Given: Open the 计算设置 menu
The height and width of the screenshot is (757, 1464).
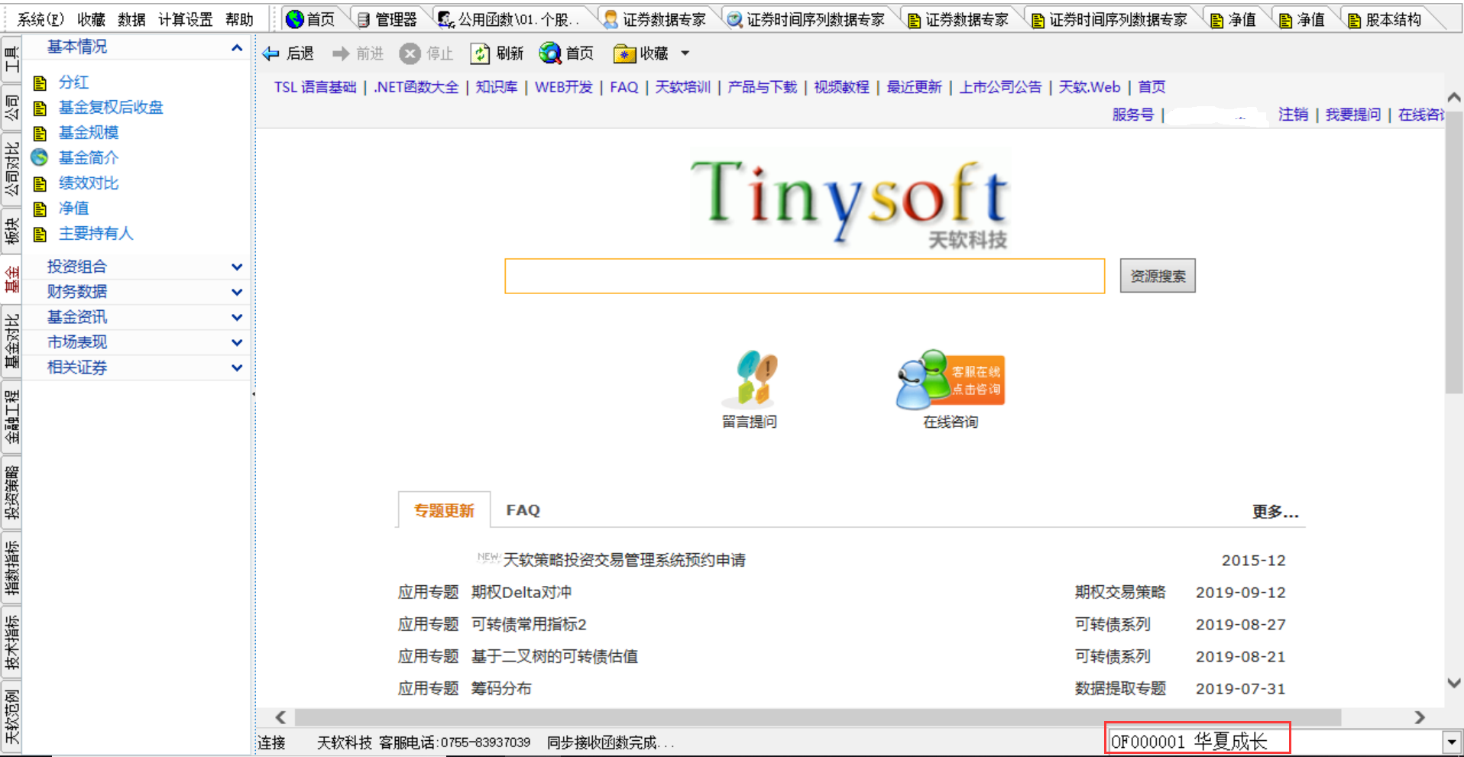Looking at the screenshot, I should (185, 19).
